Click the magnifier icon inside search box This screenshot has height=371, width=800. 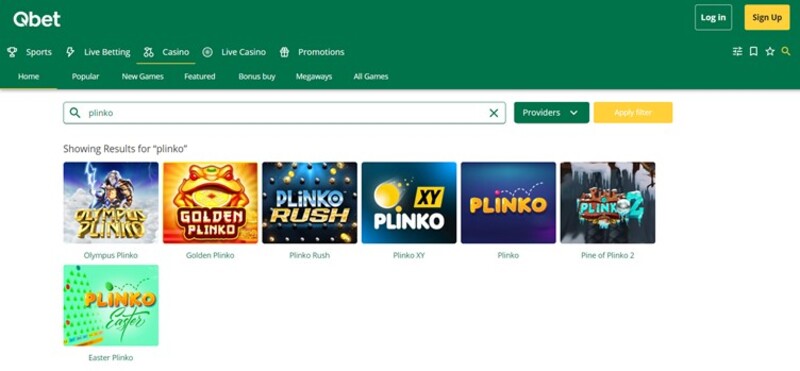pos(75,113)
